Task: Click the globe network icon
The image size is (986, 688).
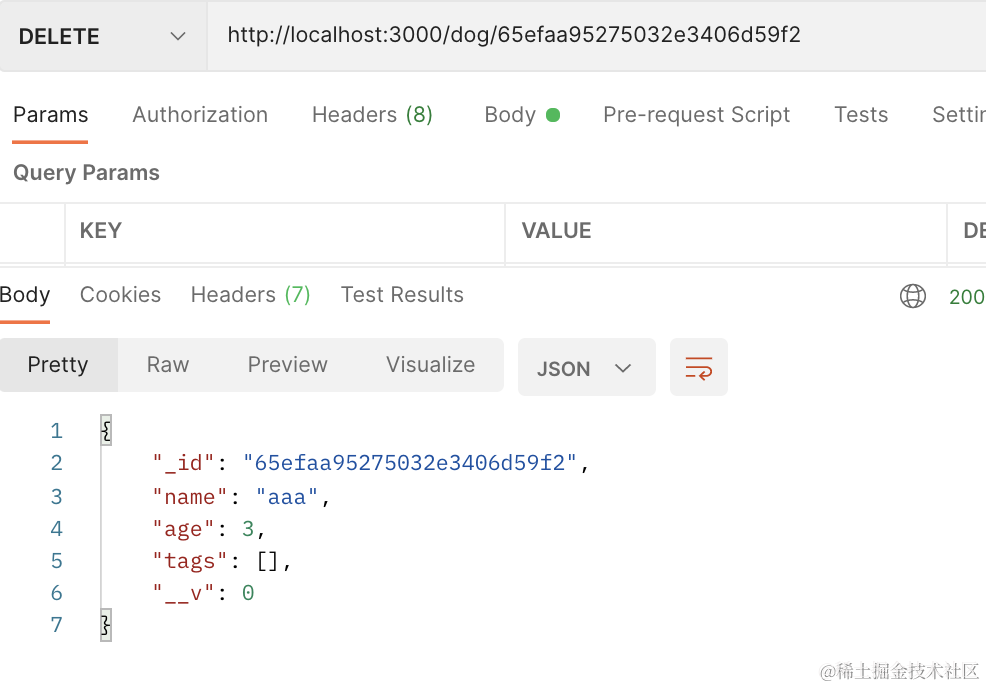Action: click(912, 296)
